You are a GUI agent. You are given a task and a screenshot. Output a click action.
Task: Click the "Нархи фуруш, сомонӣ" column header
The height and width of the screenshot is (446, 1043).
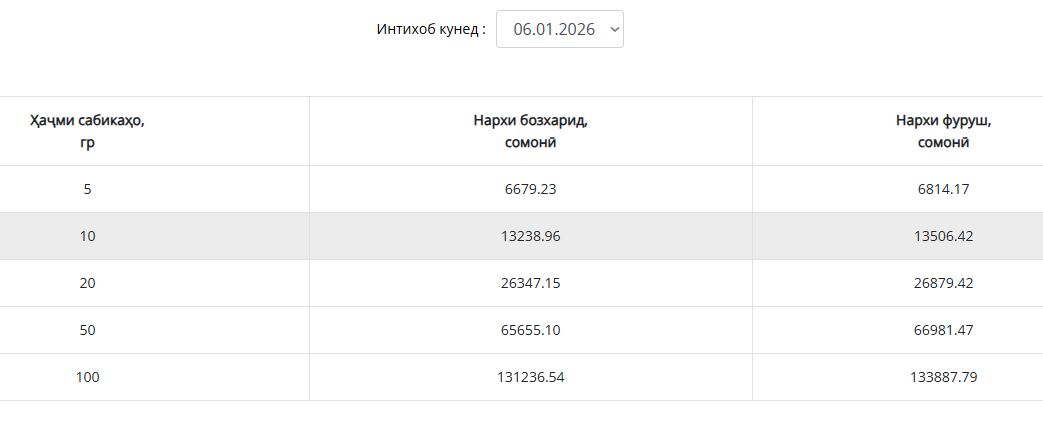(943, 131)
